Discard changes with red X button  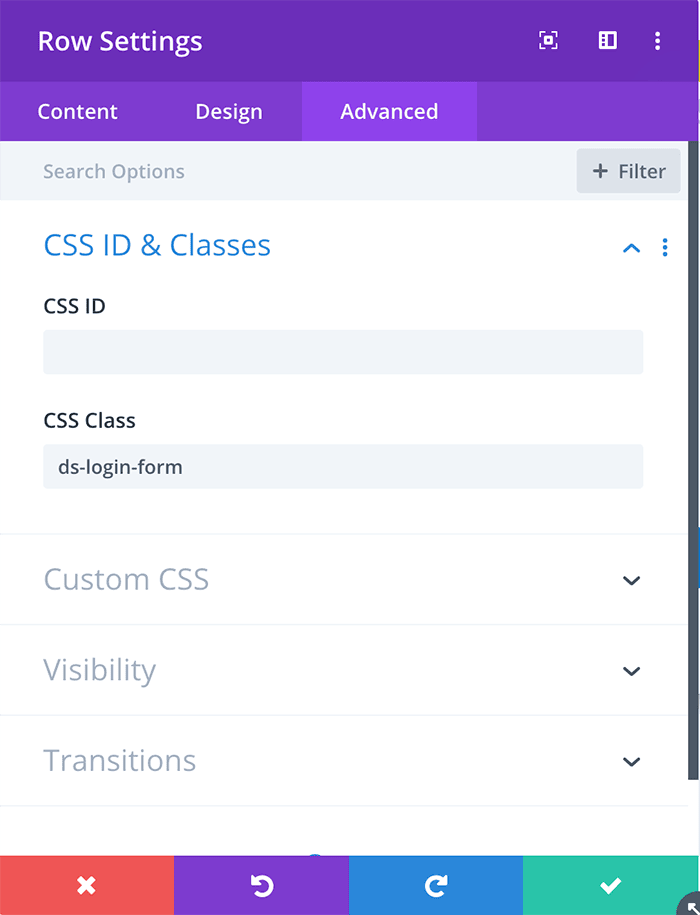[x=87, y=885]
